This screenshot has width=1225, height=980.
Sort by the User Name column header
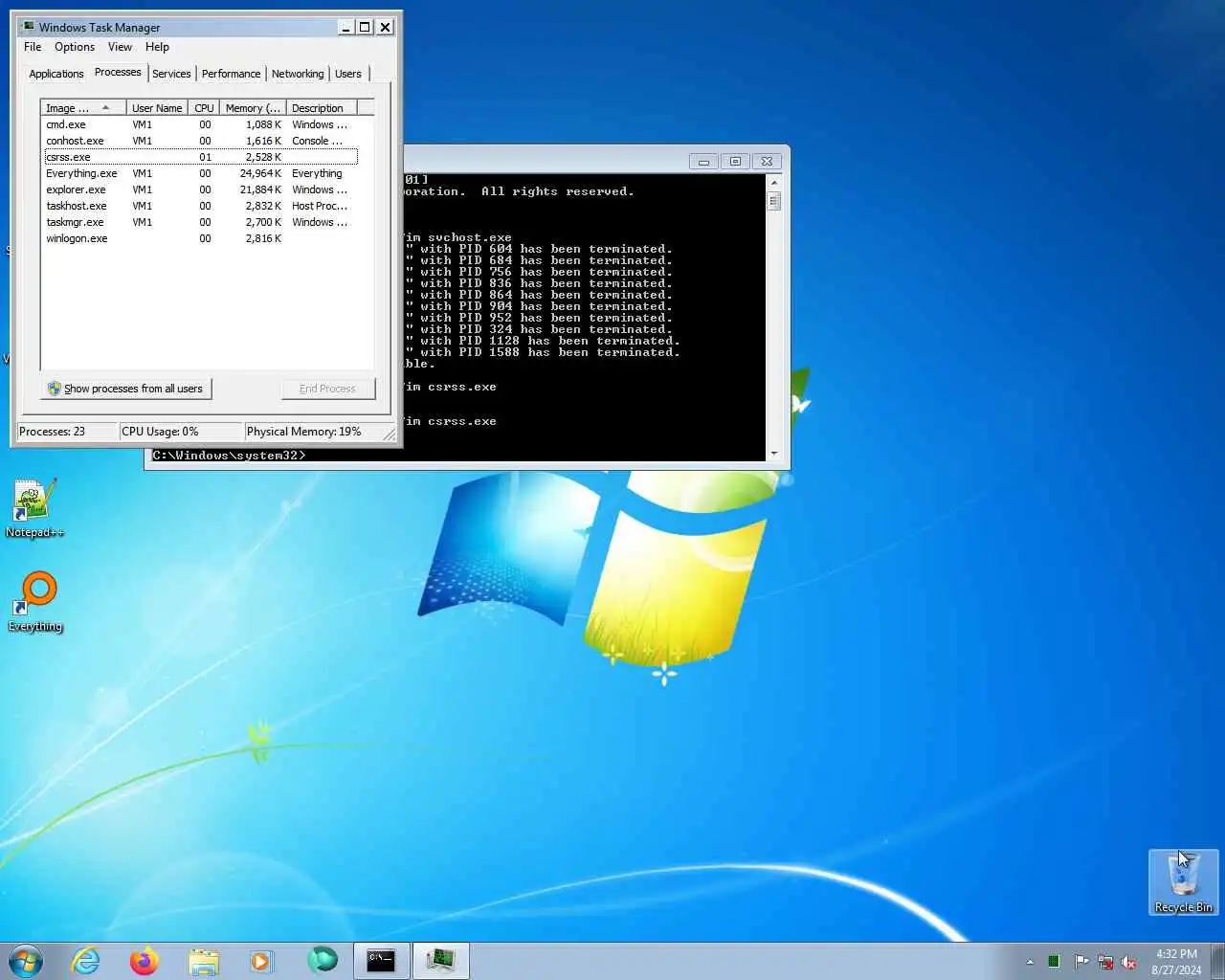click(x=157, y=108)
